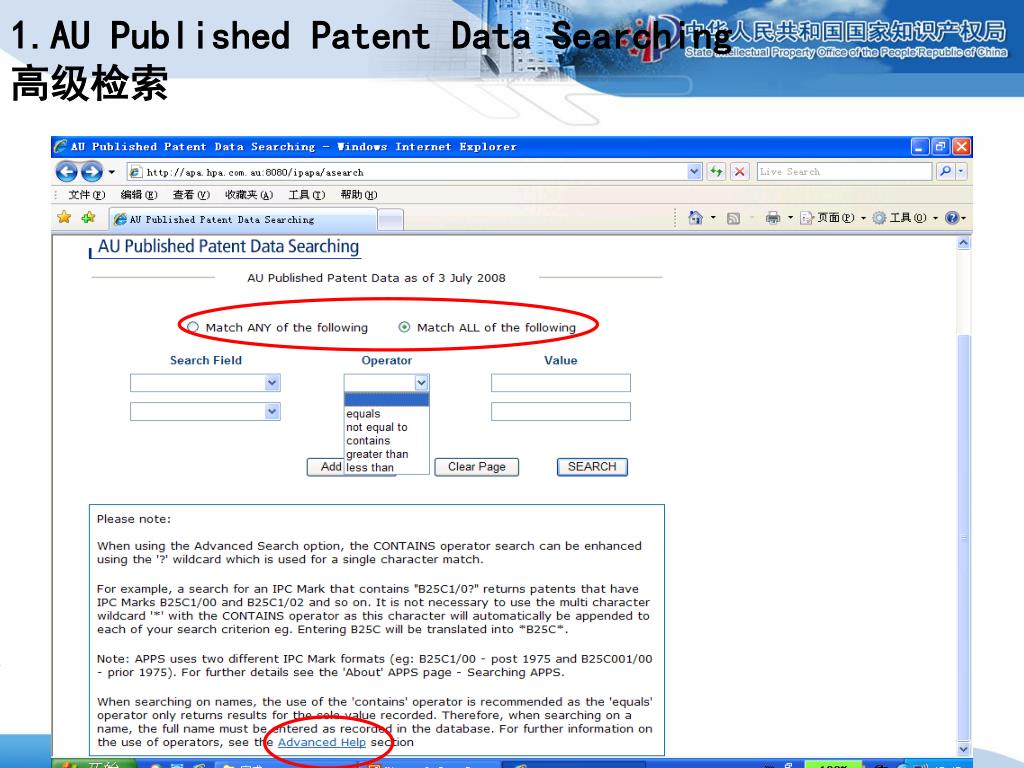Click the scroll up arrow of page scrollbar
This screenshot has width=1024, height=768.
click(x=964, y=243)
